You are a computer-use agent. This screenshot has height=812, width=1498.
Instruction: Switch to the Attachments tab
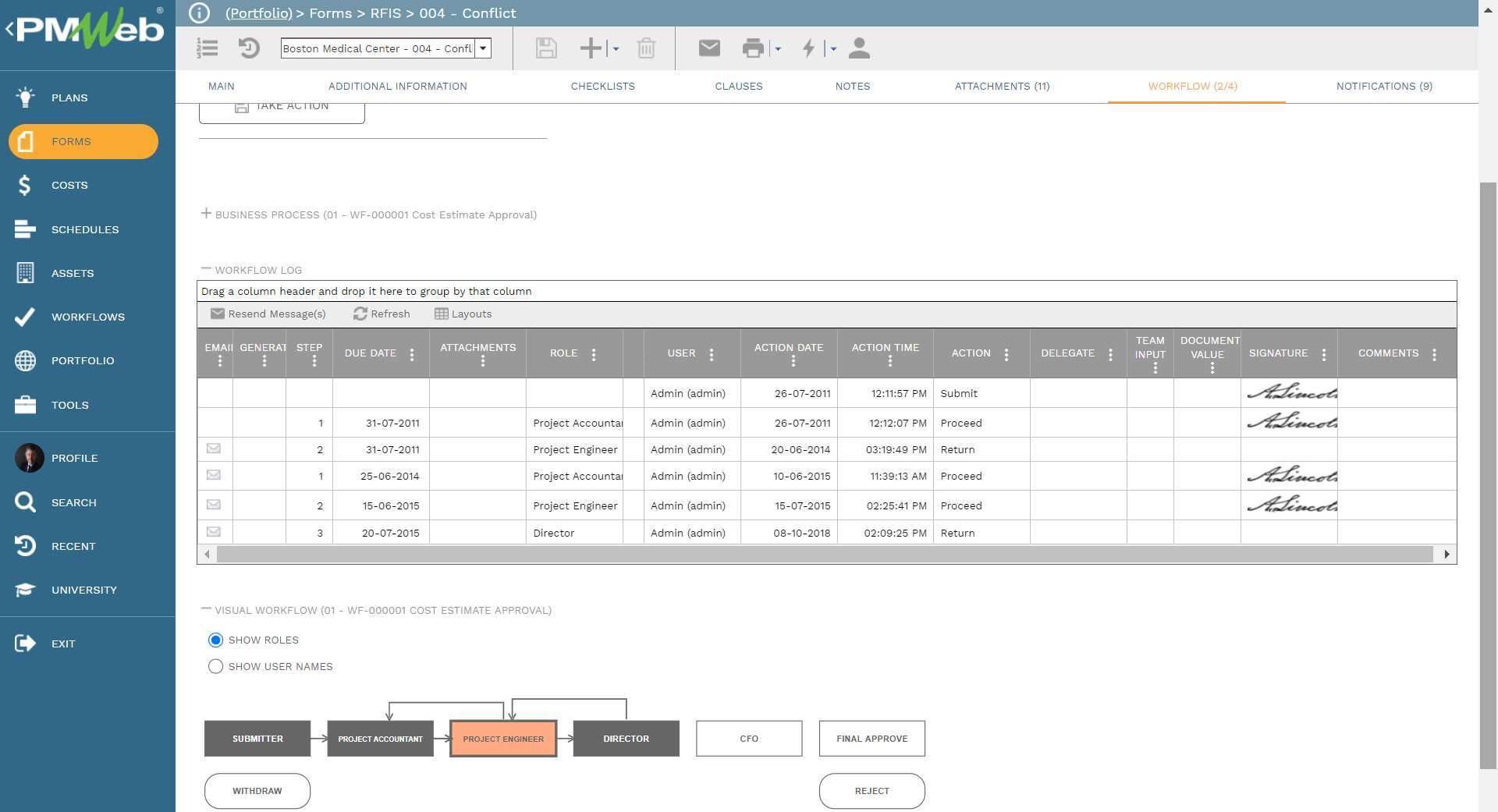(1002, 87)
